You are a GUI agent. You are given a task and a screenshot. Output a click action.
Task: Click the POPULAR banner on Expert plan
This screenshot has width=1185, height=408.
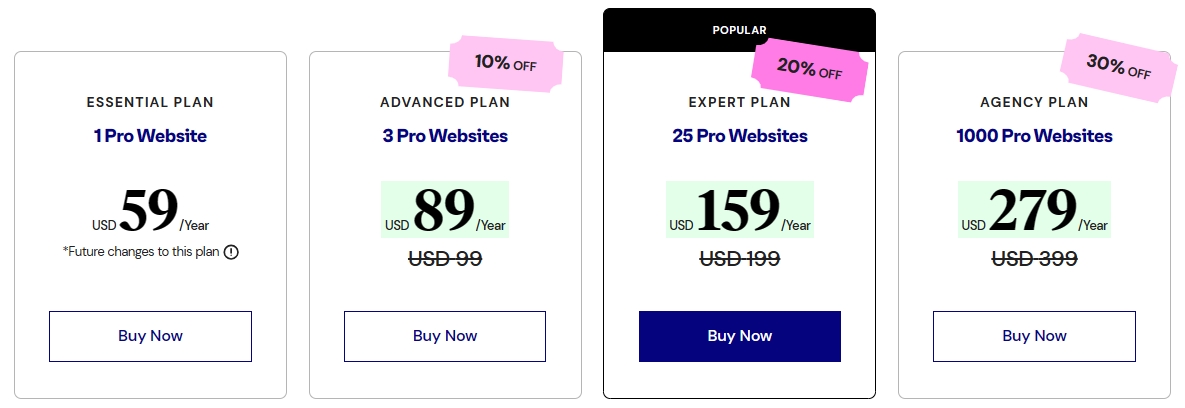tap(740, 30)
